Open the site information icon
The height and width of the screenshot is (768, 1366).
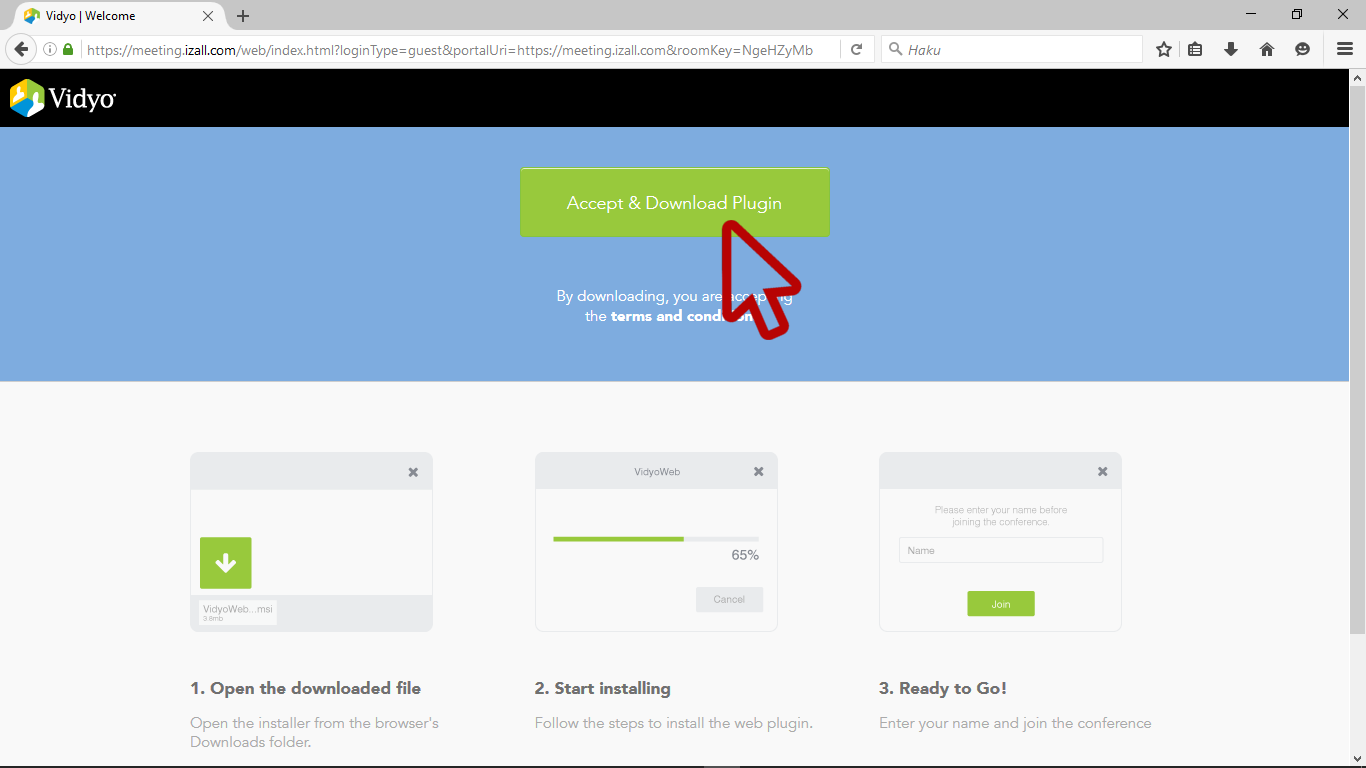pos(50,49)
